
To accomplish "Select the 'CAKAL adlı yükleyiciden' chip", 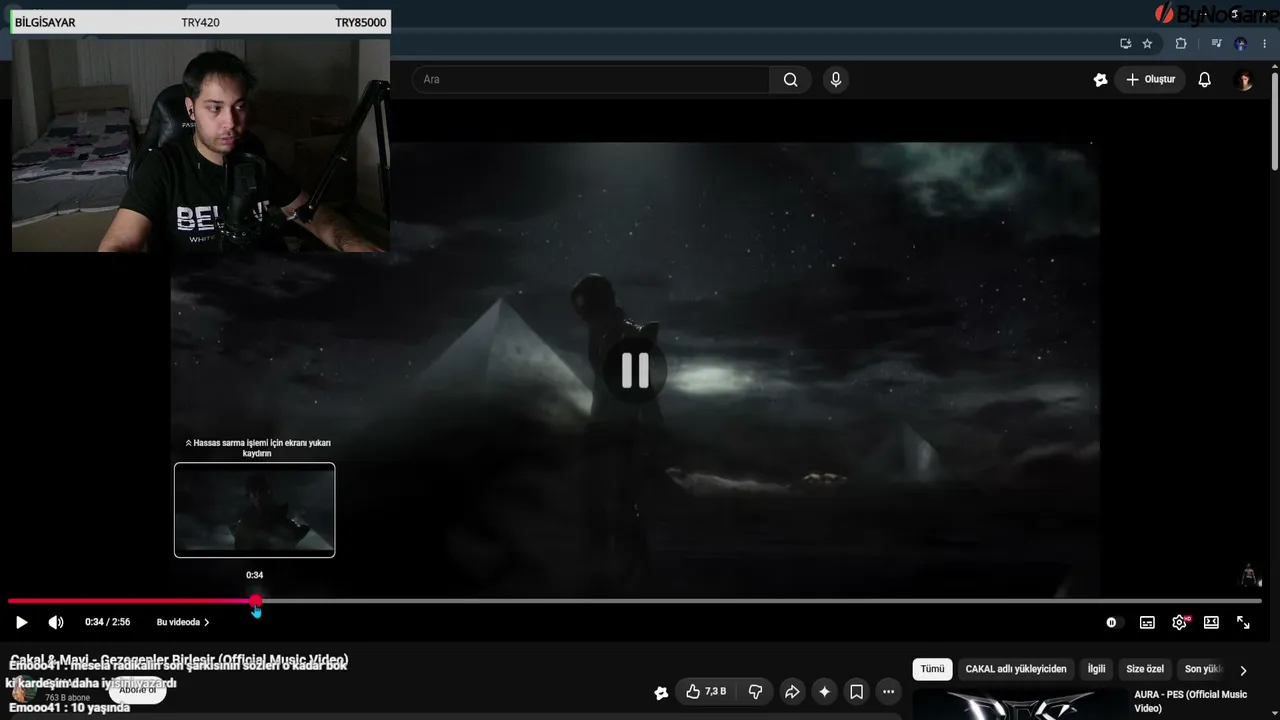I will coord(1016,669).
